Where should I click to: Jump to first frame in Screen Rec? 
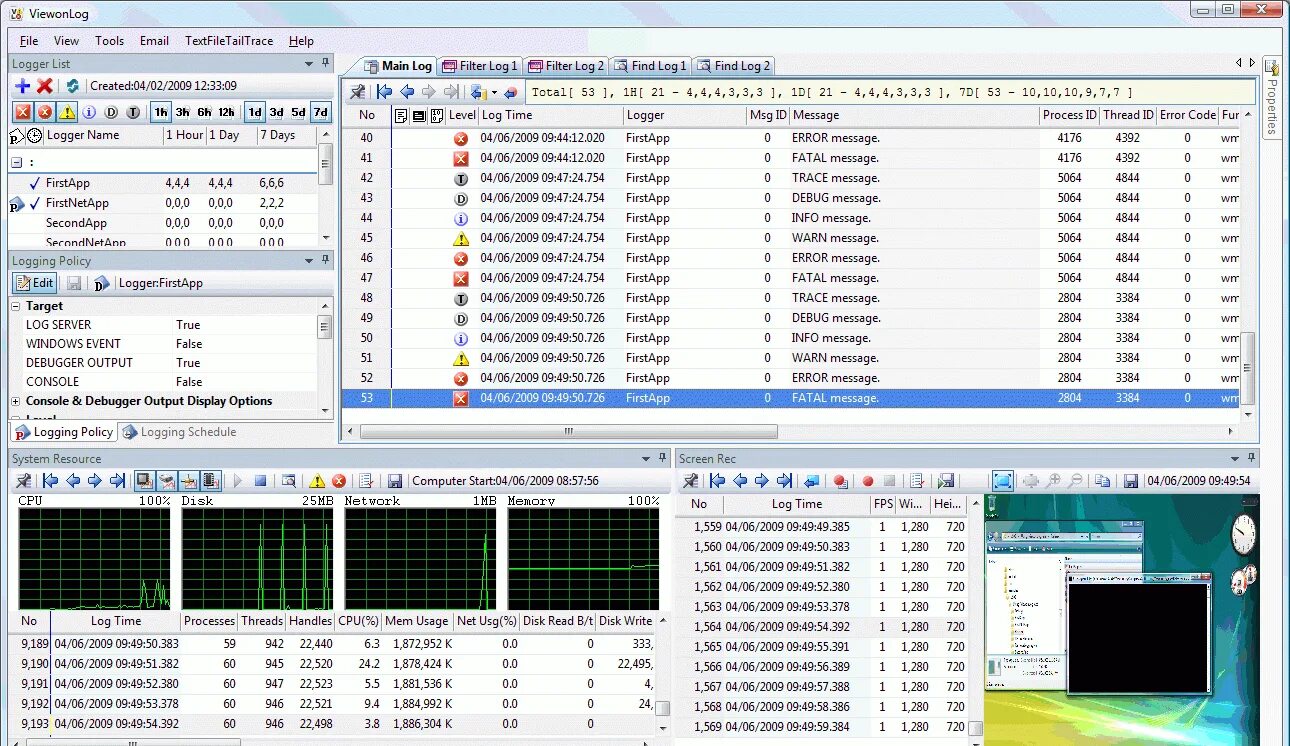(x=717, y=481)
